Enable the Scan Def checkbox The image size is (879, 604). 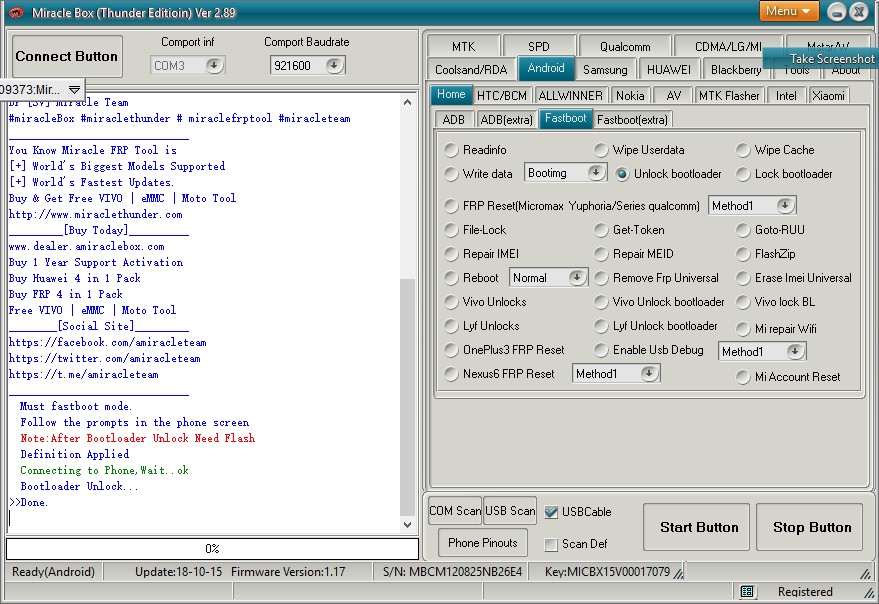[551, 544]
